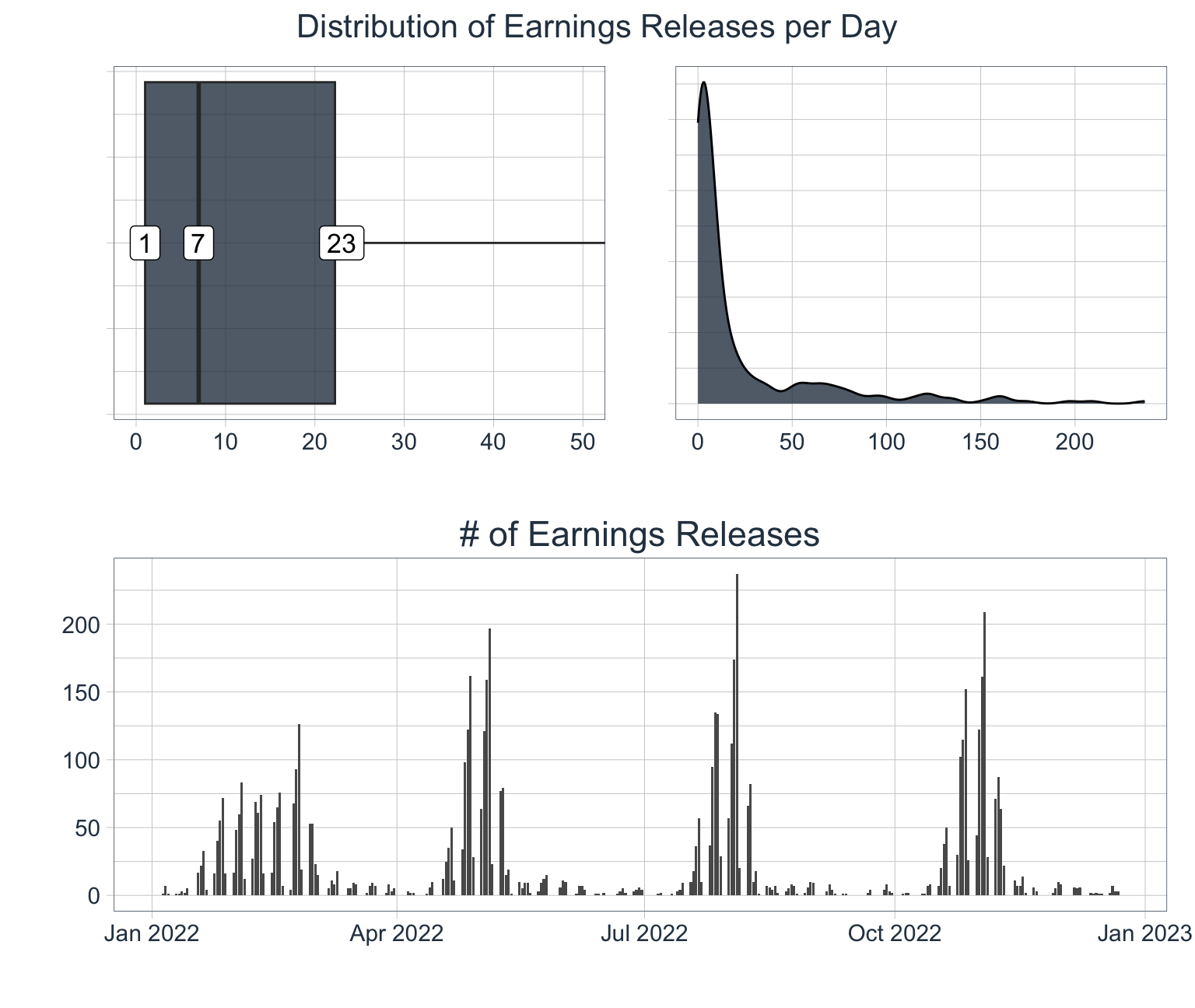The width and height of the screenshot is (1195, 1008).
Task: Select the box plot label "23"
Action: coord(341,243)
